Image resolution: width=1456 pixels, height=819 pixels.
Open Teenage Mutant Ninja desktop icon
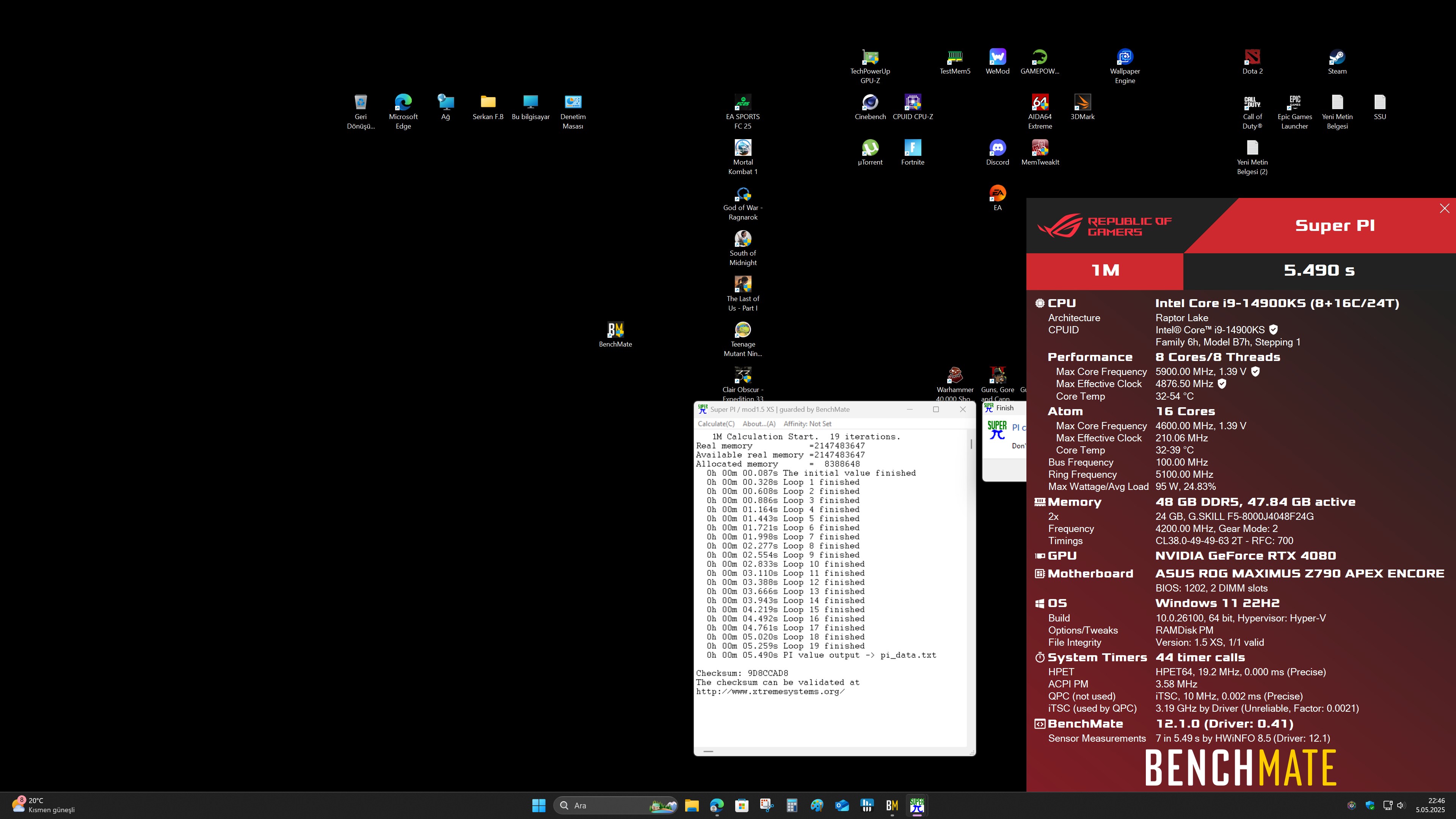coord(743,339)
